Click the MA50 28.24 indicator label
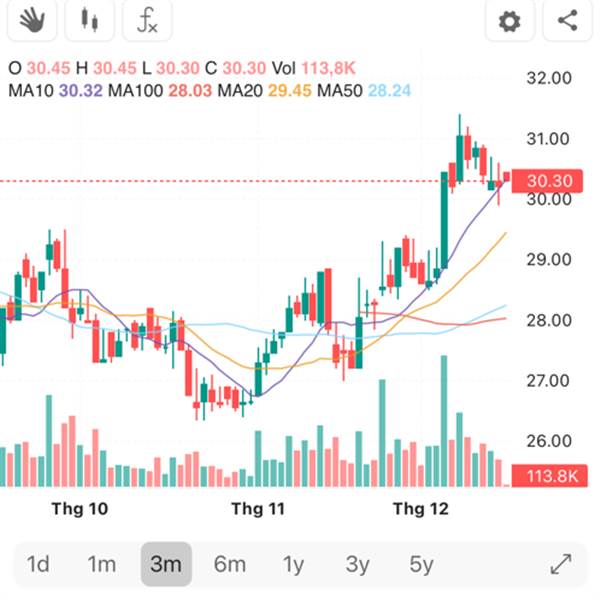This screenshot has width=600, height=600. click(x=364, y=91)
